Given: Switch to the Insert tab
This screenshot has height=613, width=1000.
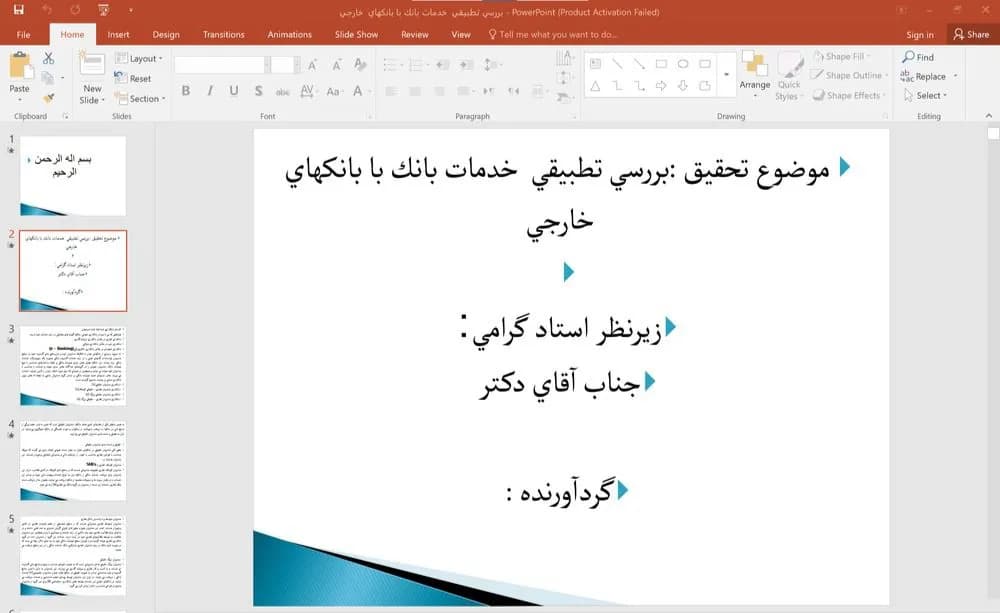Looking at the screenshot, I should (118, 34).
